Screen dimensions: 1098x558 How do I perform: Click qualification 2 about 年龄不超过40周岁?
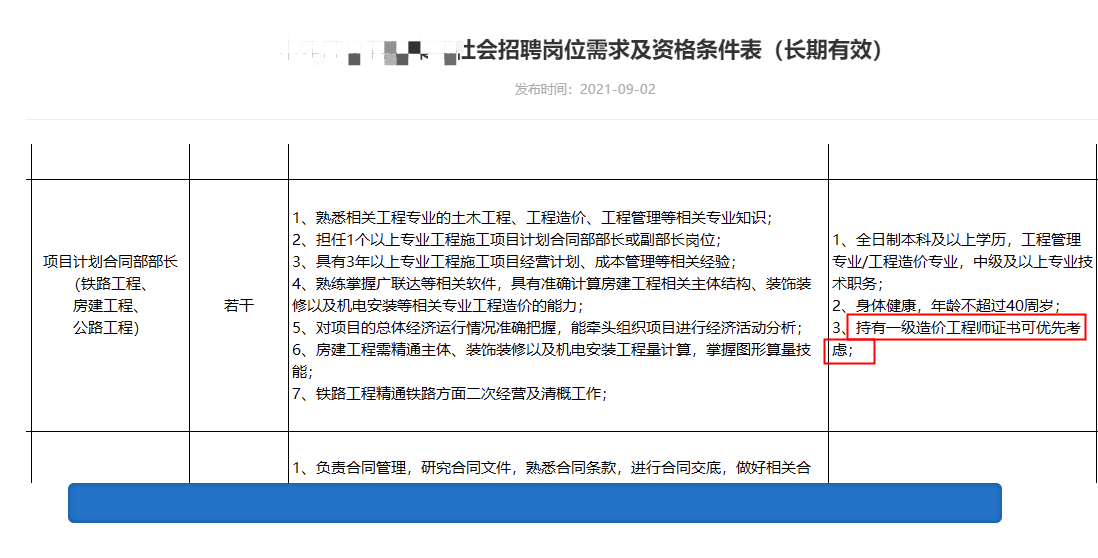tap(946, 305)
